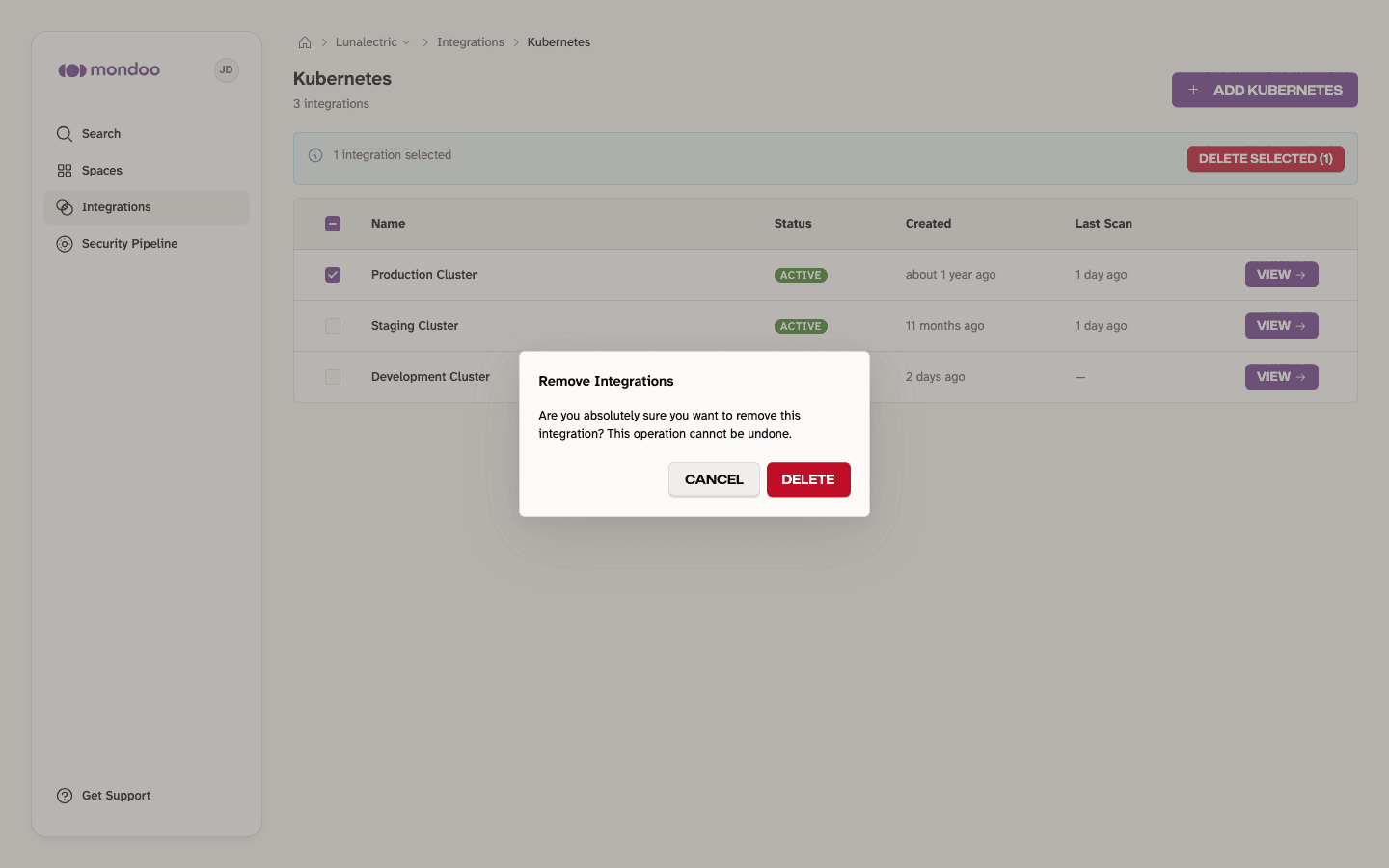
Task: Click the Search magnifier icon
Action: 65,134
